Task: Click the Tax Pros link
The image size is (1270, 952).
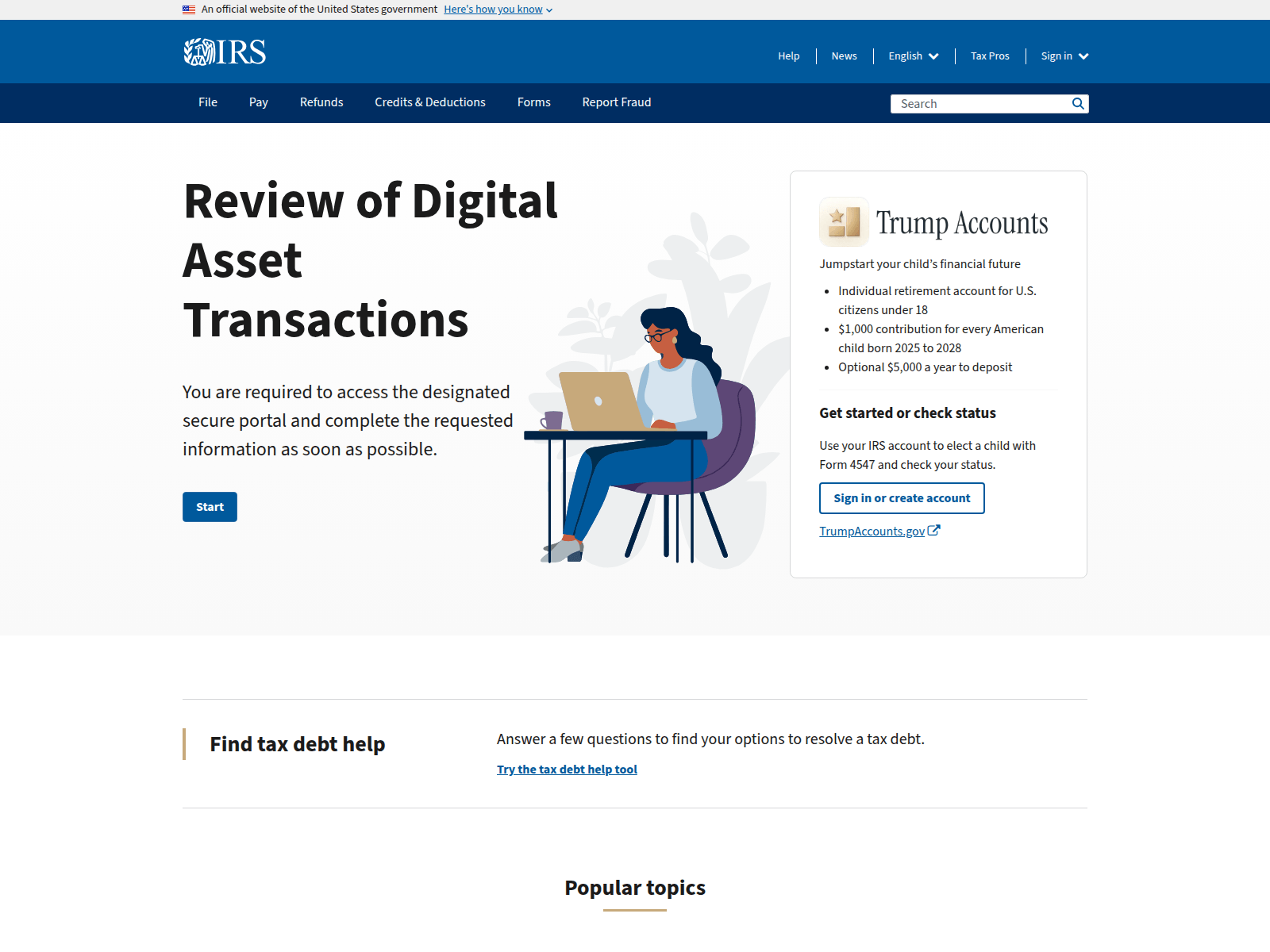Action: point(990,56)
